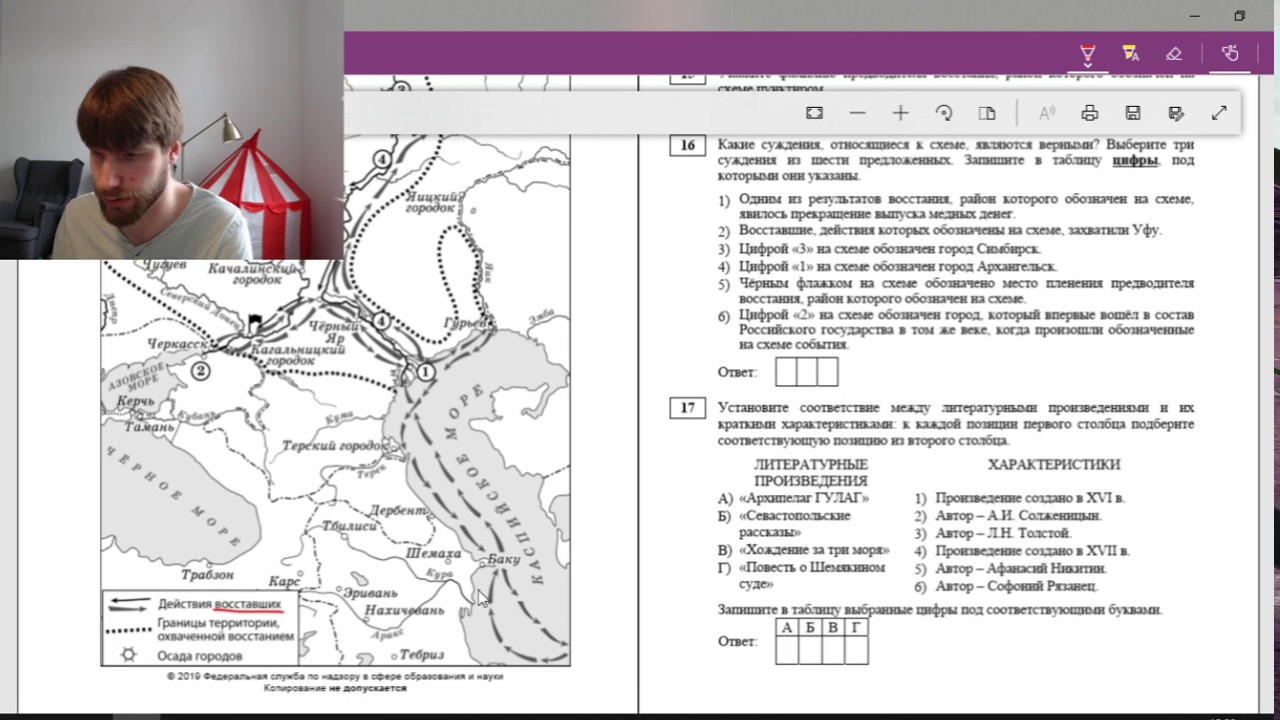1280x720 pixels.
Task: Click «Хождение за три моря» entry
Action: tap(814, 550)
